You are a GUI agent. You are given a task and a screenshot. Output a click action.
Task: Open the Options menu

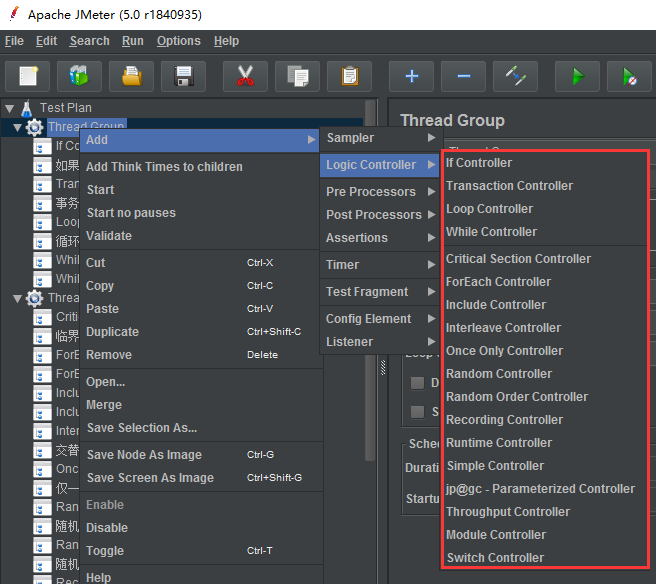(x=179, y=41)
